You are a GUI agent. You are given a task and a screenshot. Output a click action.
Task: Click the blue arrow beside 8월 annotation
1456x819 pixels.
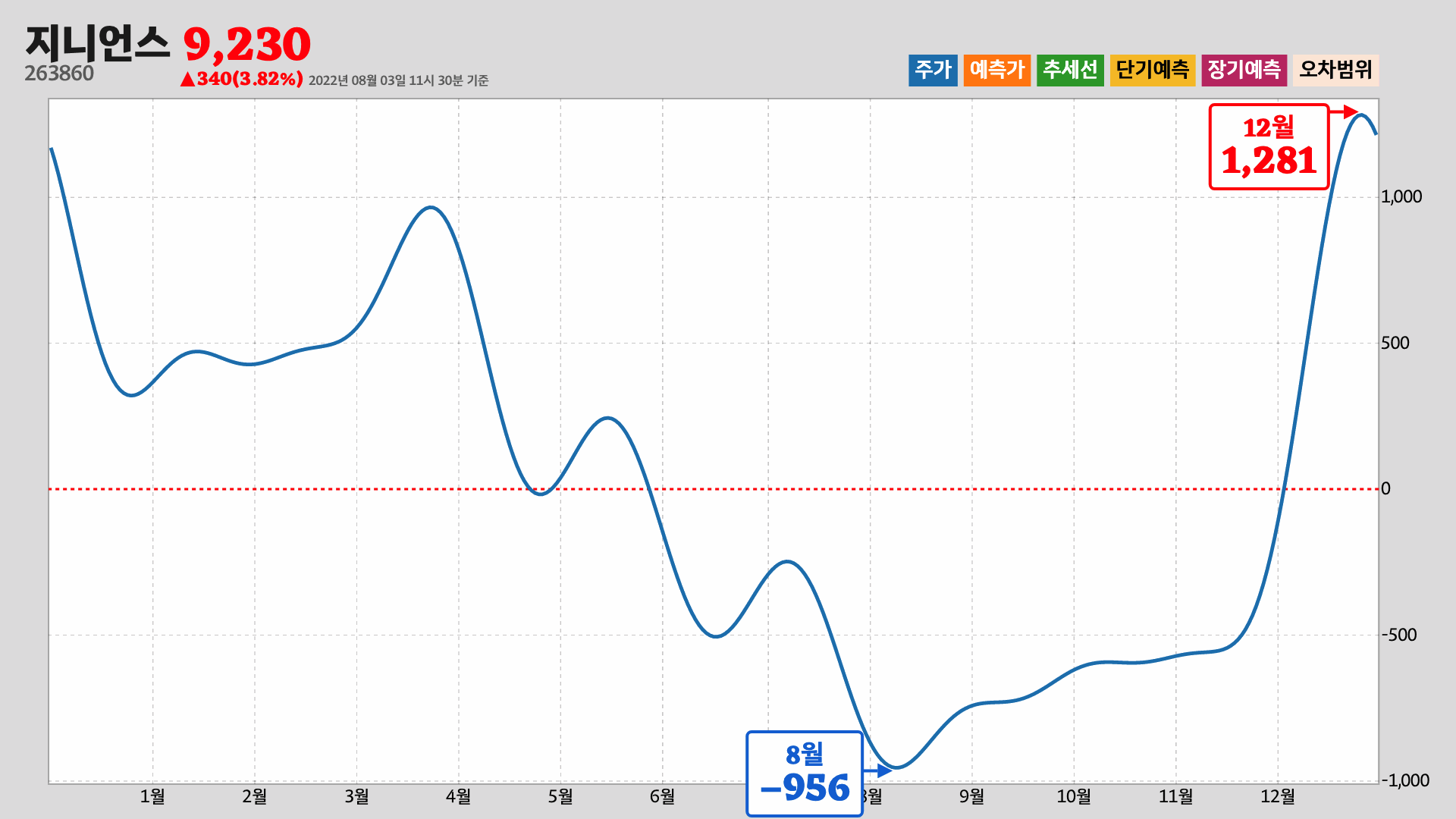(x=878, y=770)
